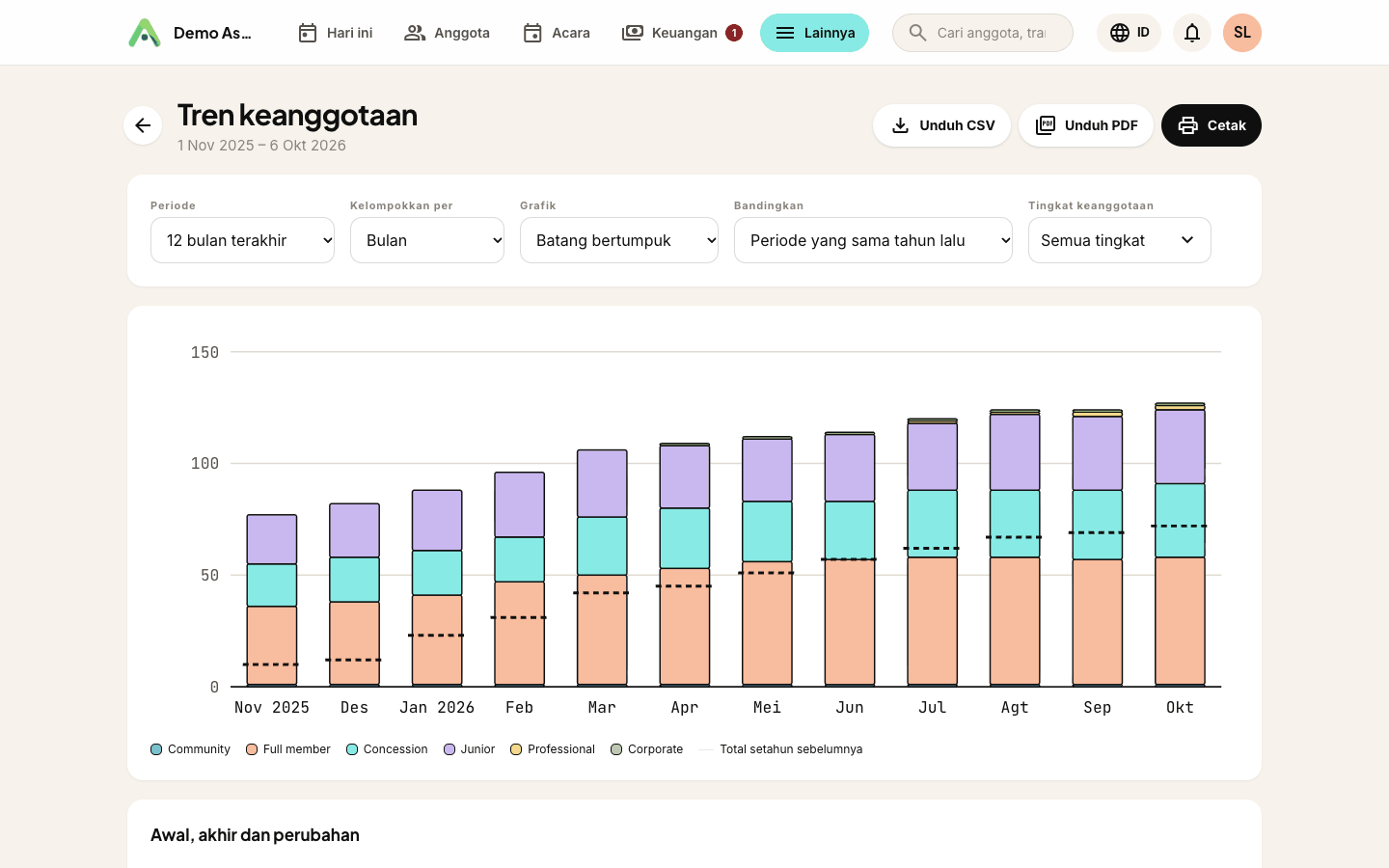Click the green app logo icon
The height and width of the screenshot is (868, 1389).
click(145, 33)
